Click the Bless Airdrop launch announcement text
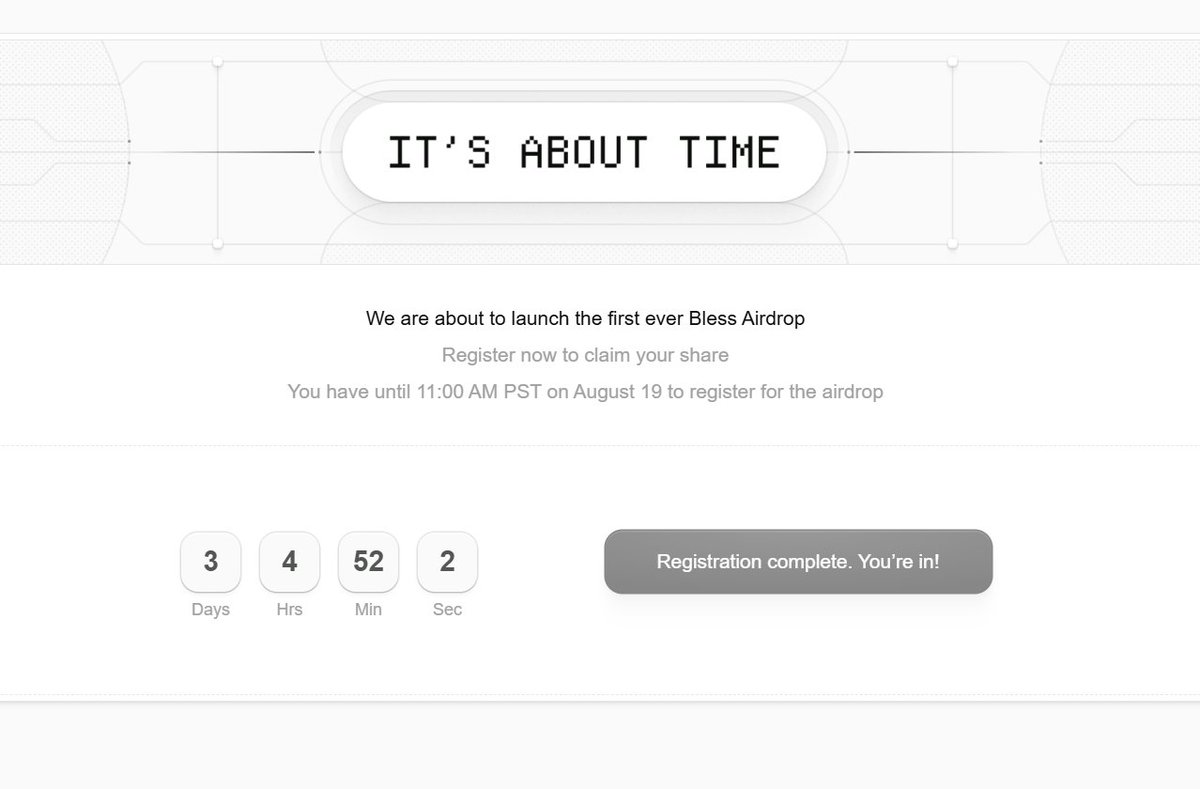This screenshot has width=1200, height=789. pos(585,319)
